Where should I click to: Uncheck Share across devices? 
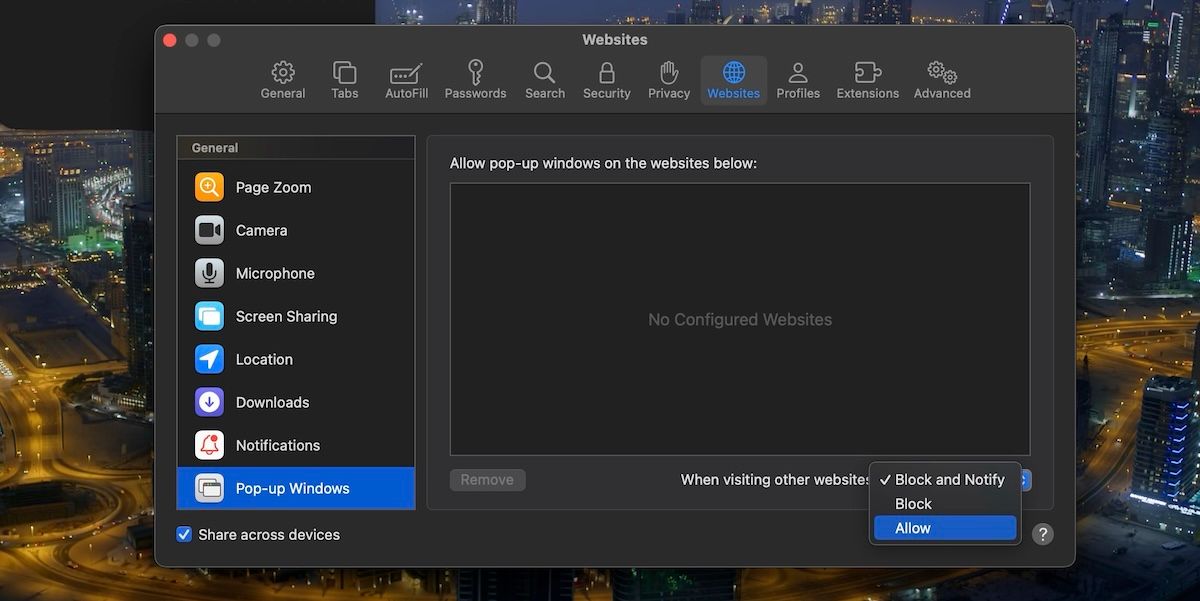[x=184, y=534]
